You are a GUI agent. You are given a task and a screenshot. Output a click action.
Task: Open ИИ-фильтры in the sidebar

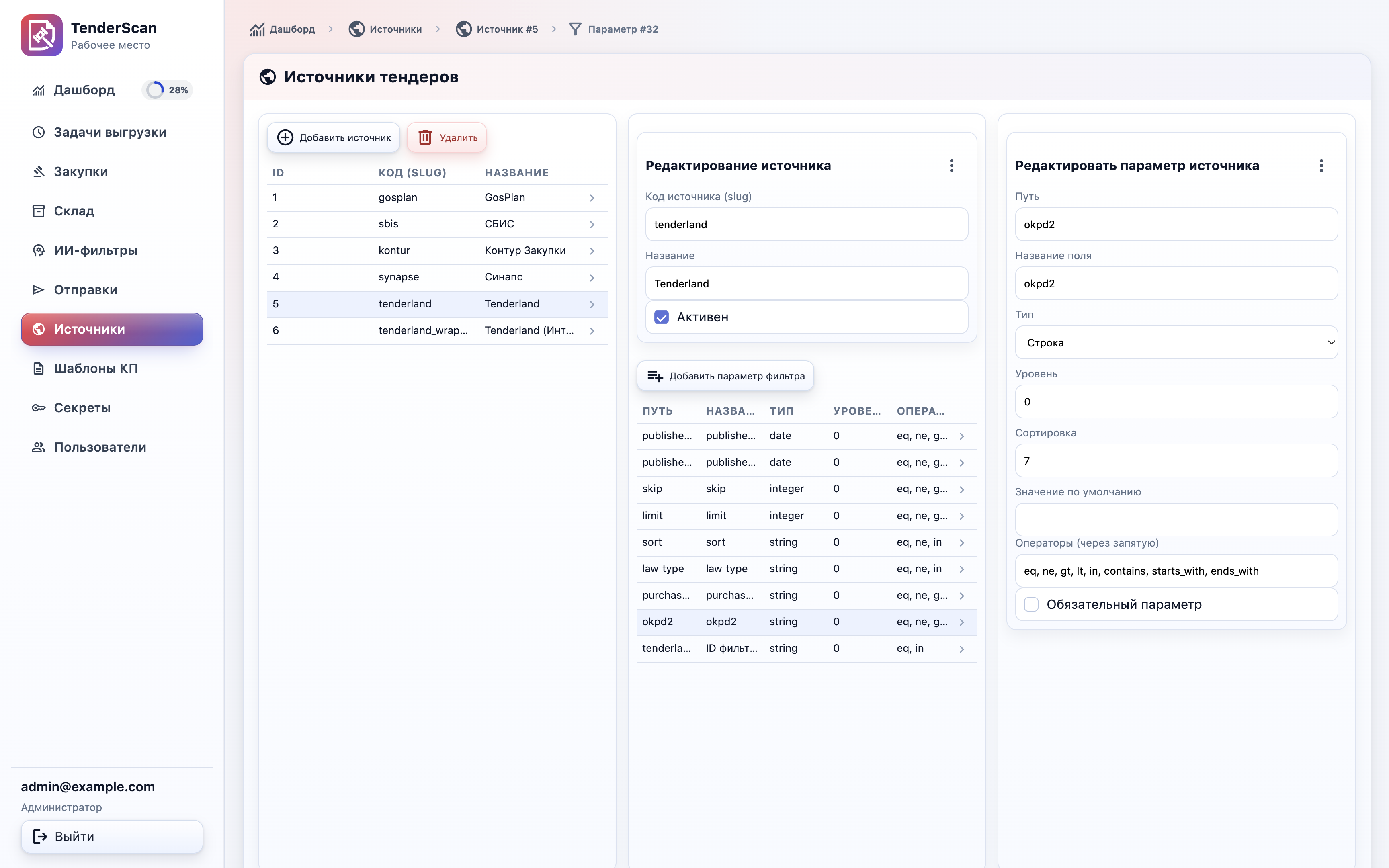click(95, 250)
